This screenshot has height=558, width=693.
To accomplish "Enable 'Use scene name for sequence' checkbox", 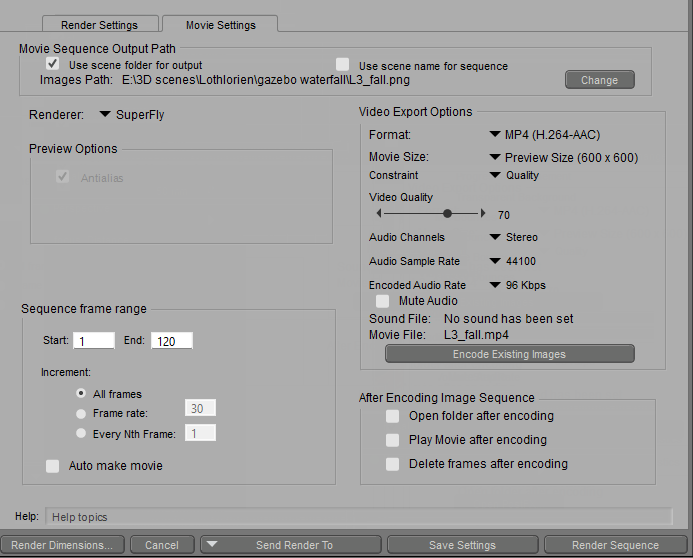I will click(x=343, y=64).
